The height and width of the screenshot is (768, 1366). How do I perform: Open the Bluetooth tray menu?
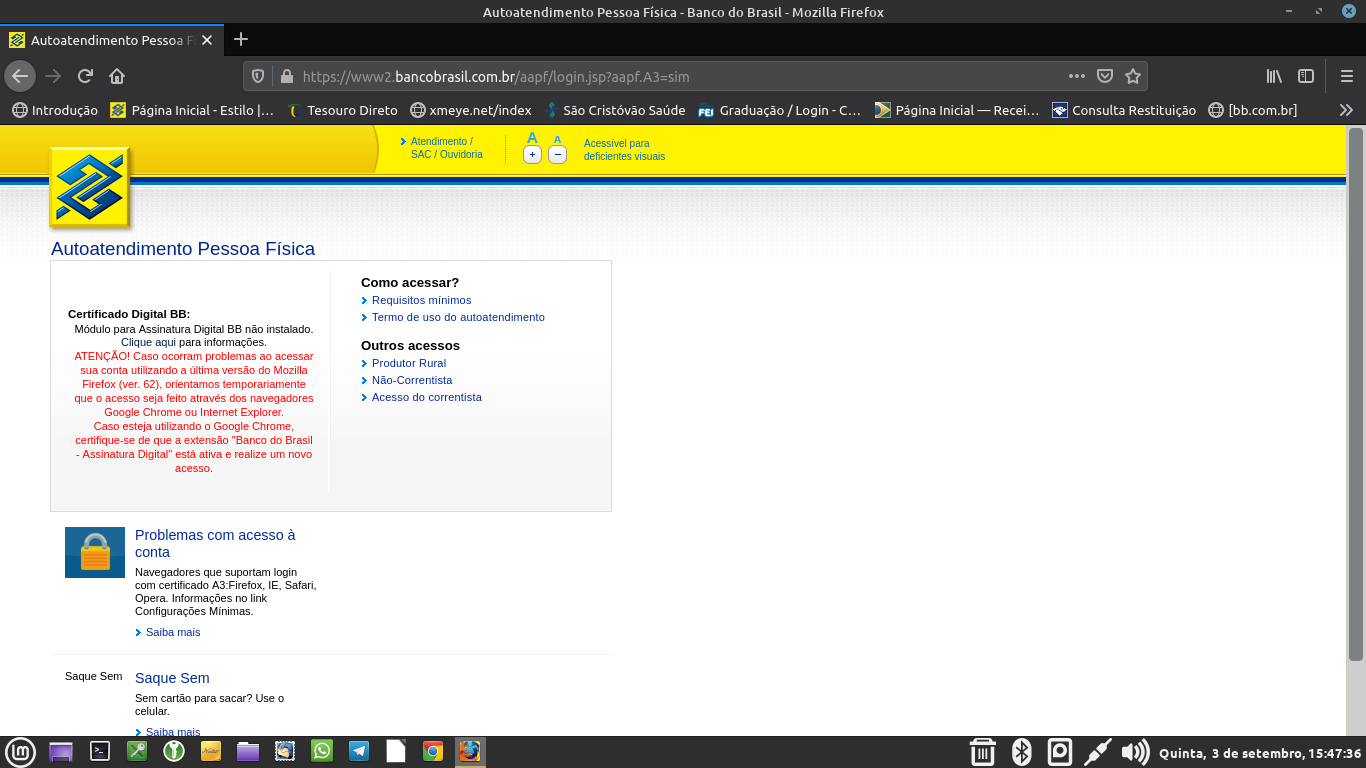coord(1021,752)
